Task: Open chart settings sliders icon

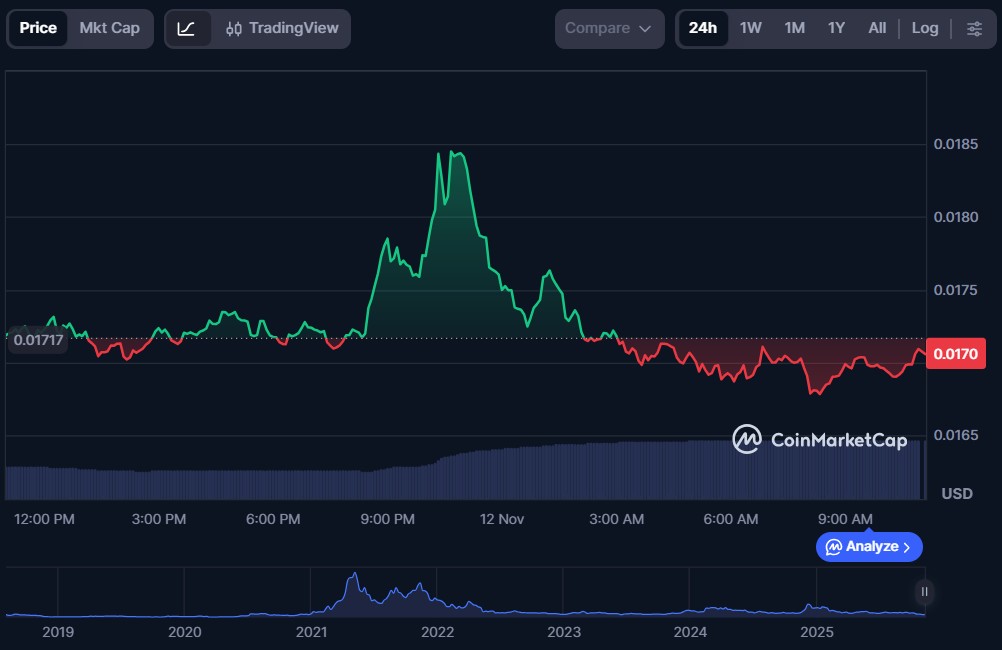Action: (x=974, y=29)
